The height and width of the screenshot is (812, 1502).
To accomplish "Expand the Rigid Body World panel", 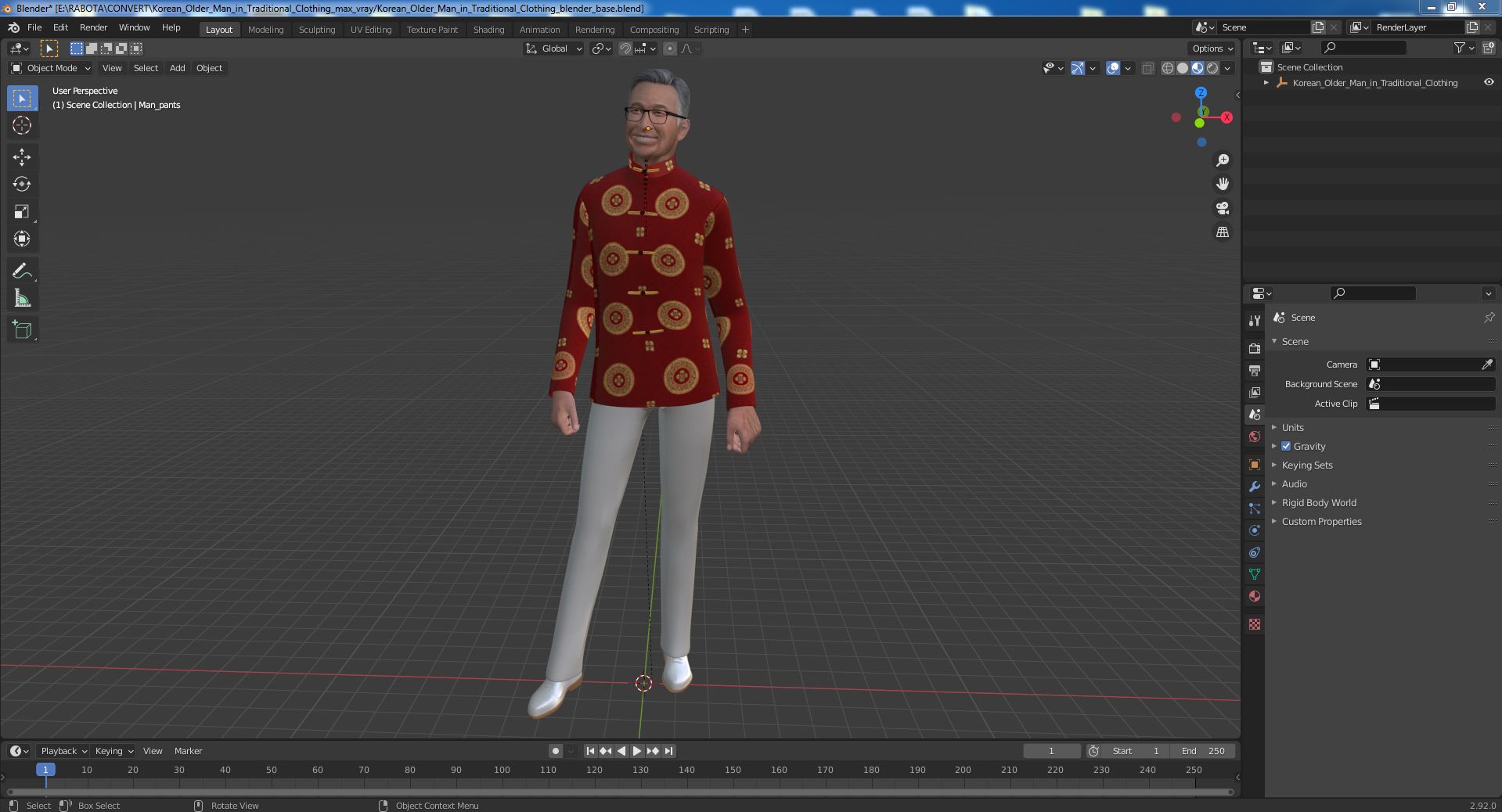I will 1319,503.
